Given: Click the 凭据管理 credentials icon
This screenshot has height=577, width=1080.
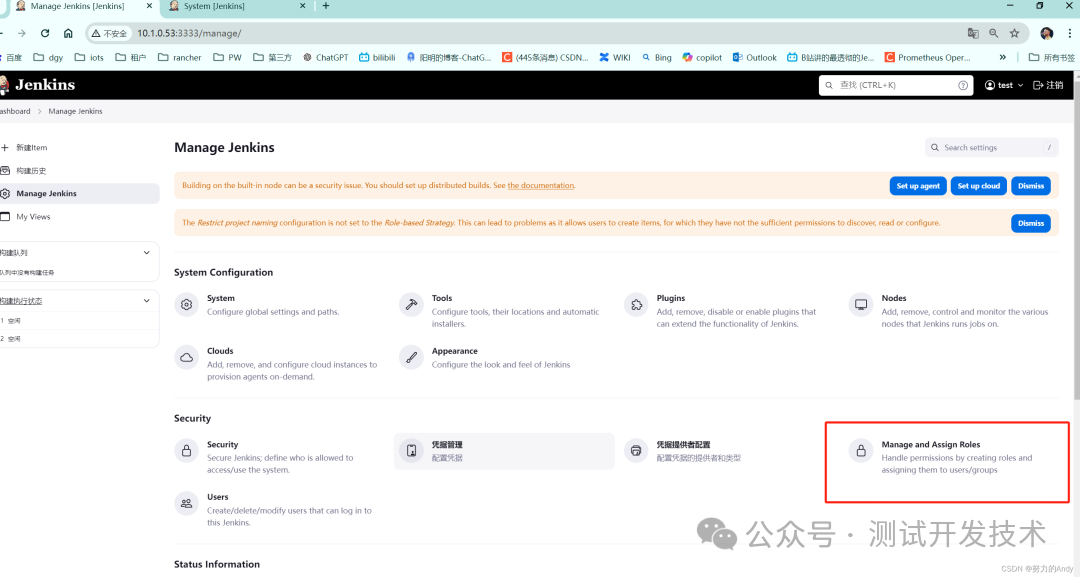Looking at the screenshot, I should [x=411, y=451].
